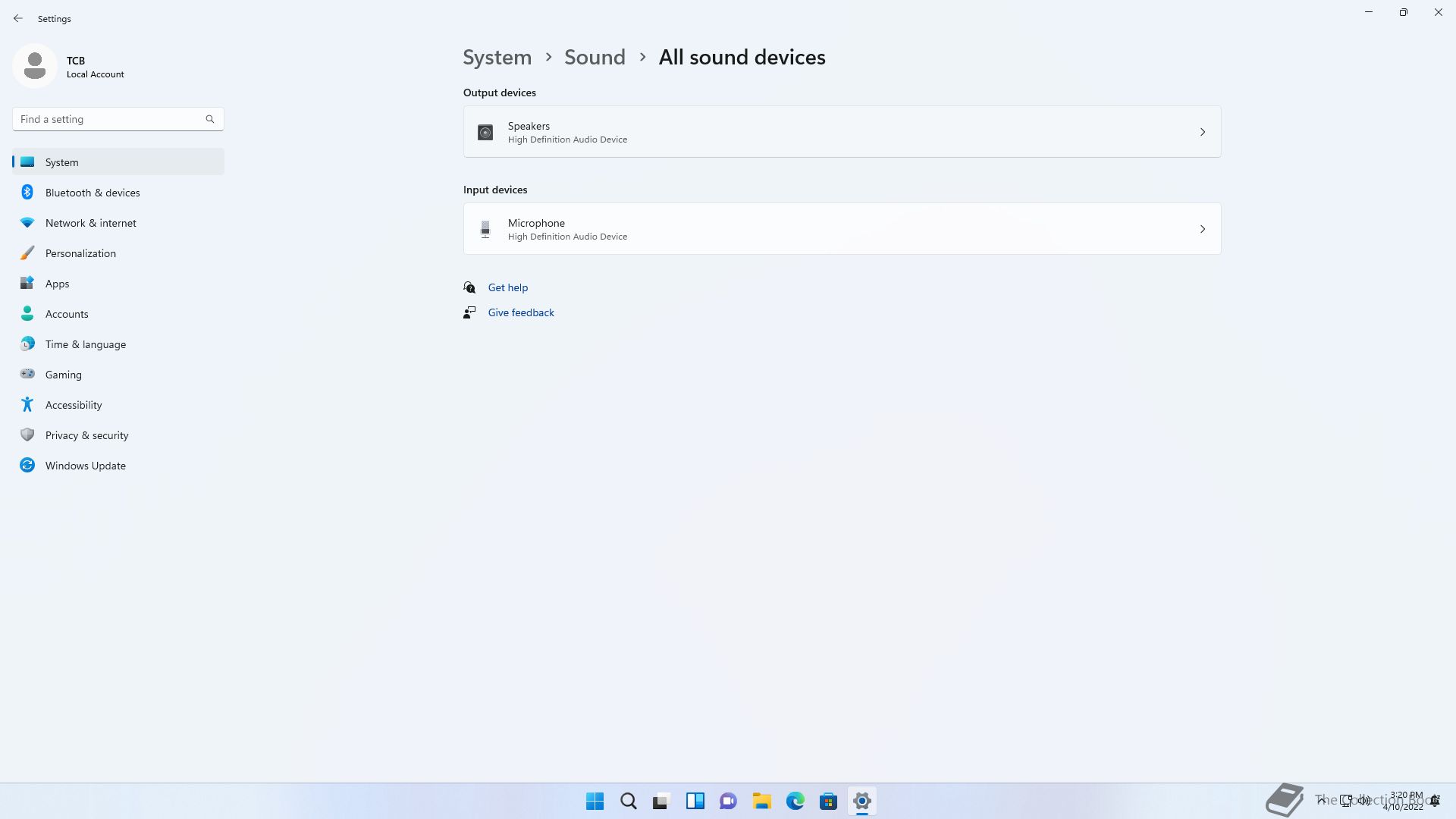Open the Get help link
This screenshot has height=819, width=1456.
click(508, 287)
